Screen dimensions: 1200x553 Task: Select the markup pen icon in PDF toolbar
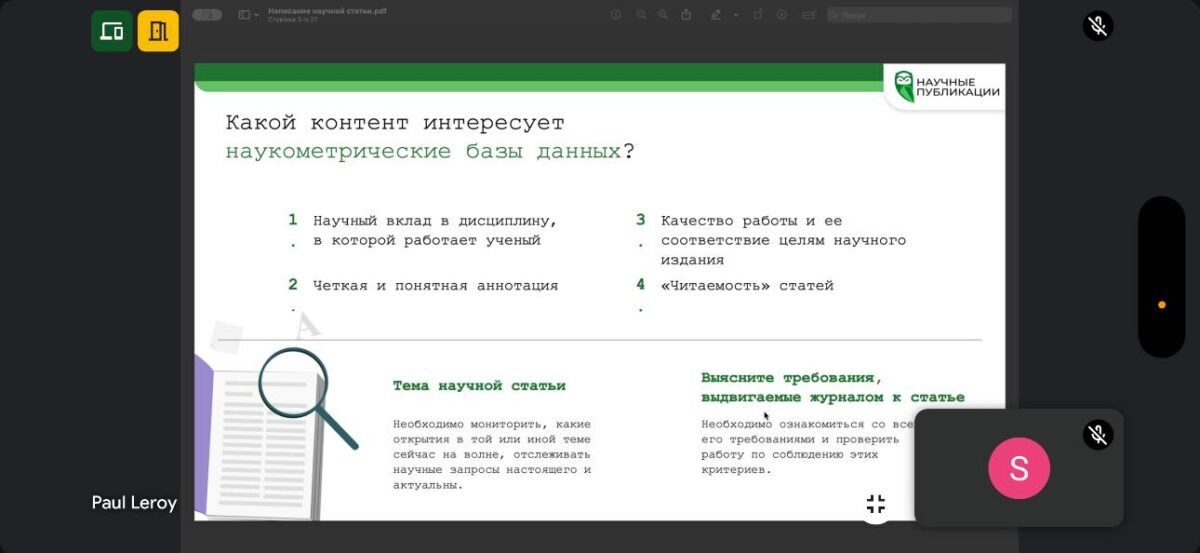click(715, 15)
